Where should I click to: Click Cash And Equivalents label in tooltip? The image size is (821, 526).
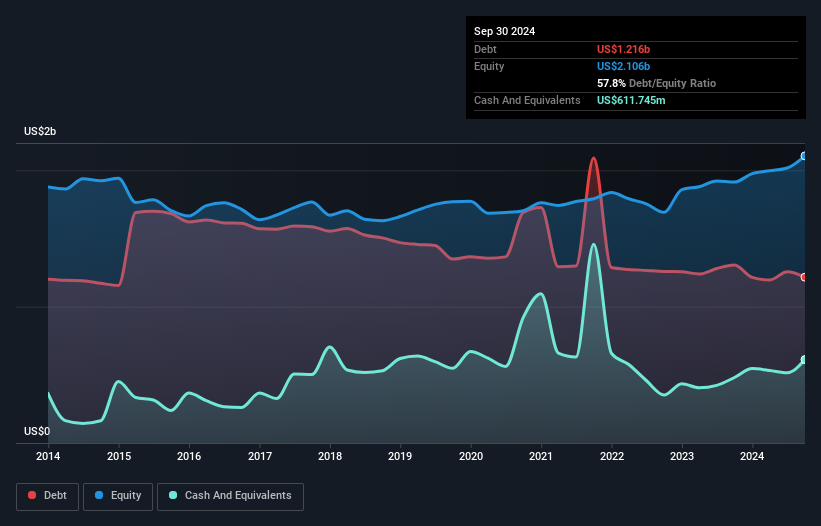(x=527, y=100)
